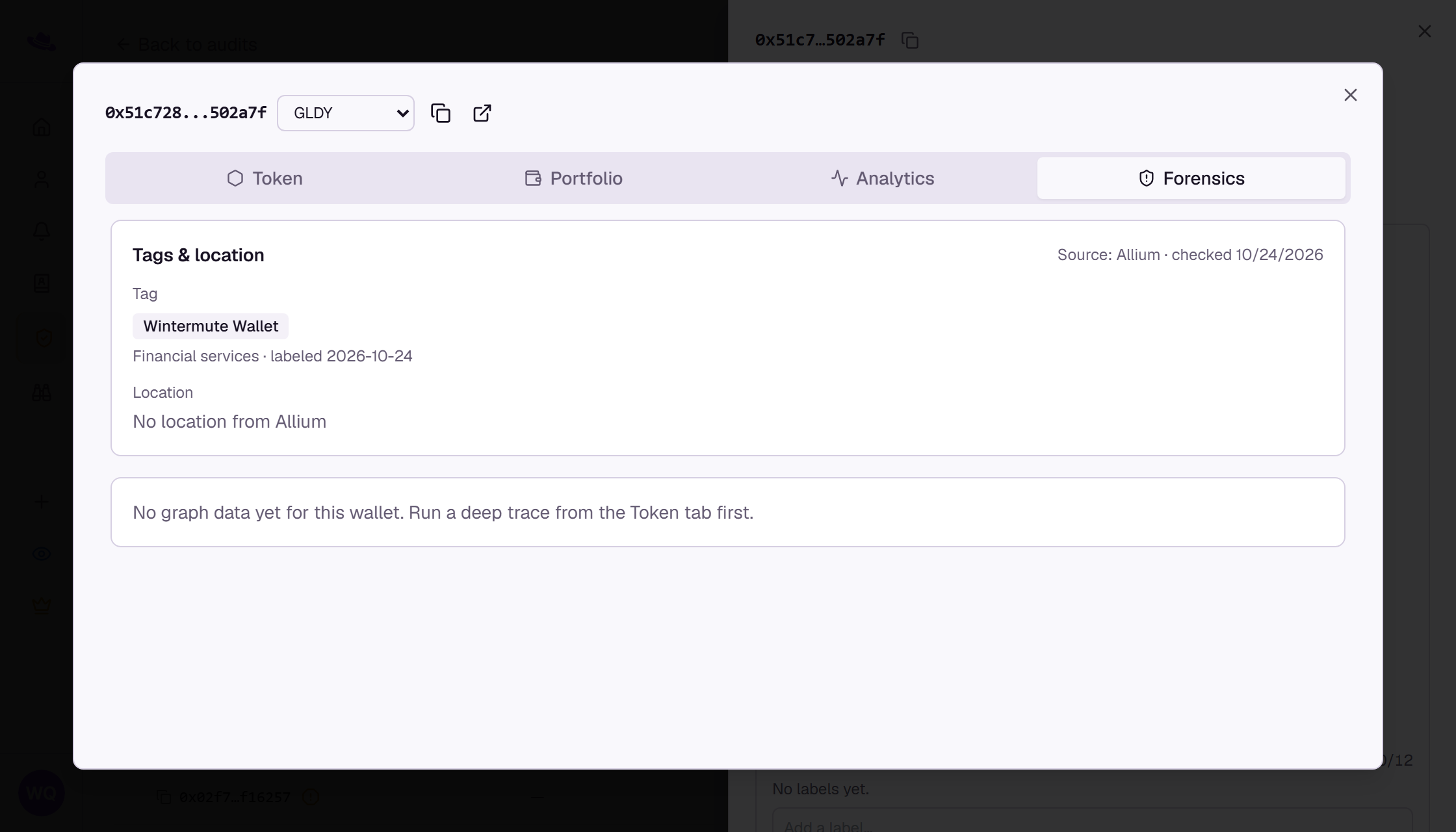Copy the address in the background side panel
The width and height of the screenshot is (1456, 832).
(910, 40)
